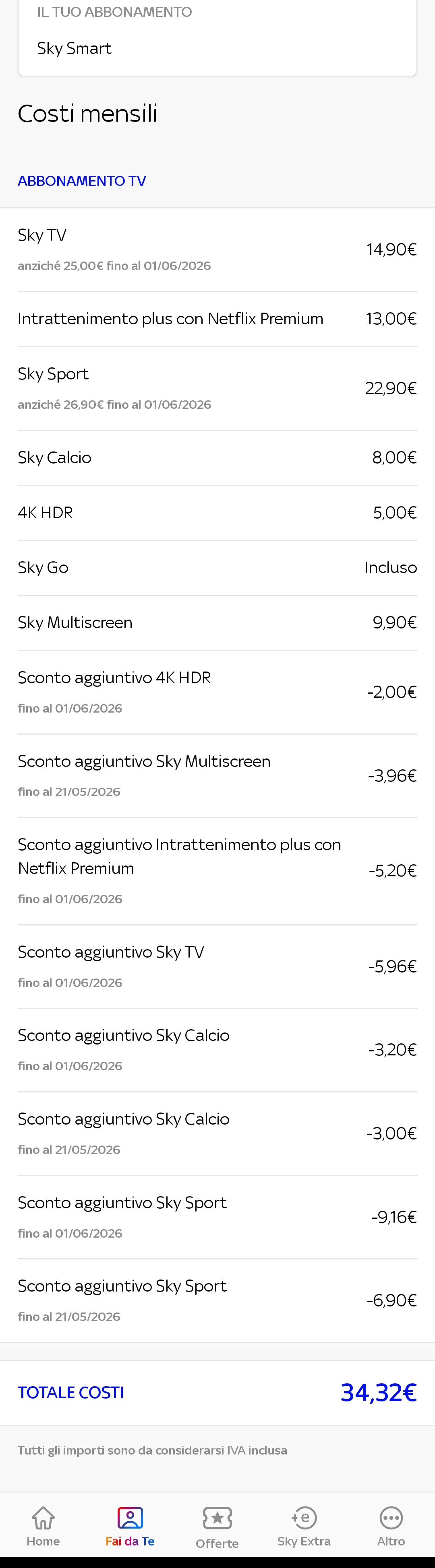Tap the Sky Go Incluso row
The width and height of the screenshot is (435, 1568).
point(217,568)
